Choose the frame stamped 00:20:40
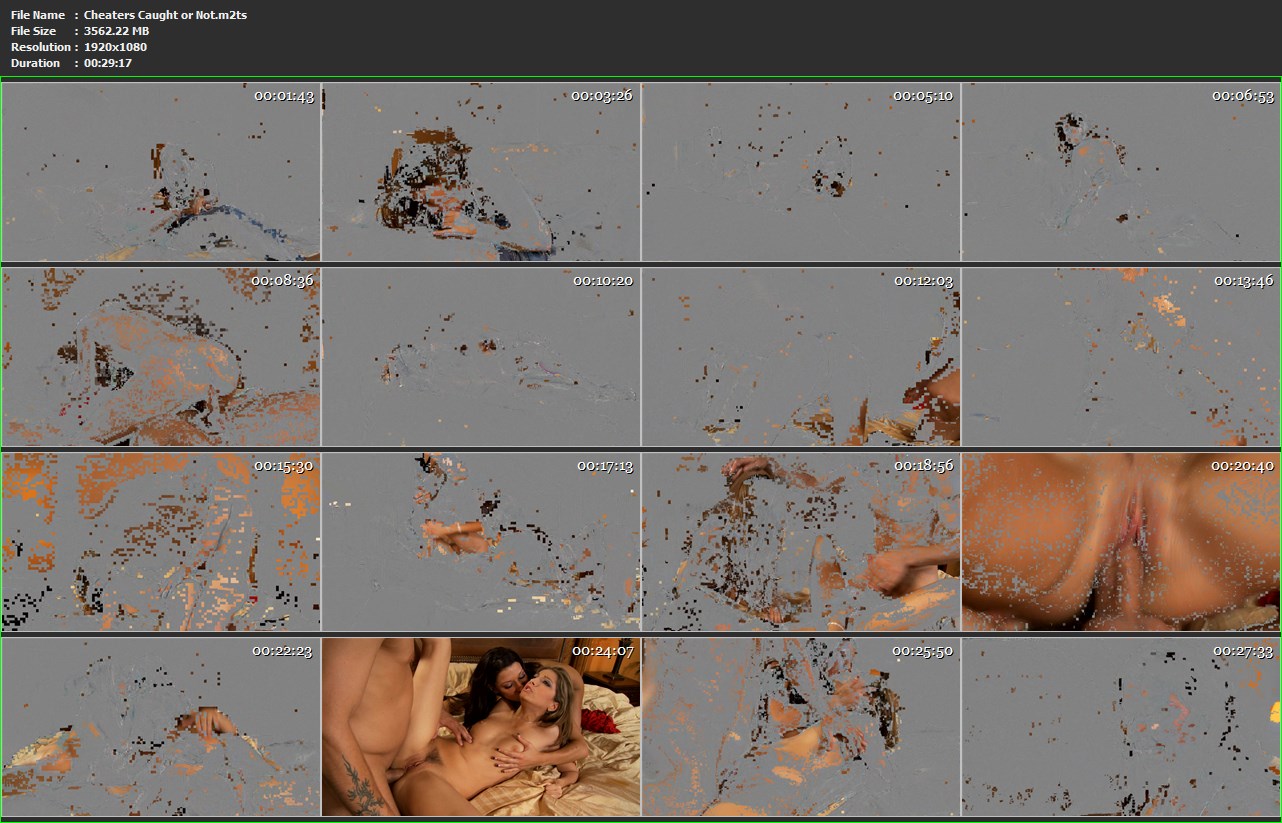Image resolution: width=1282 pixels, height=823 pixels. (1121, 542)
